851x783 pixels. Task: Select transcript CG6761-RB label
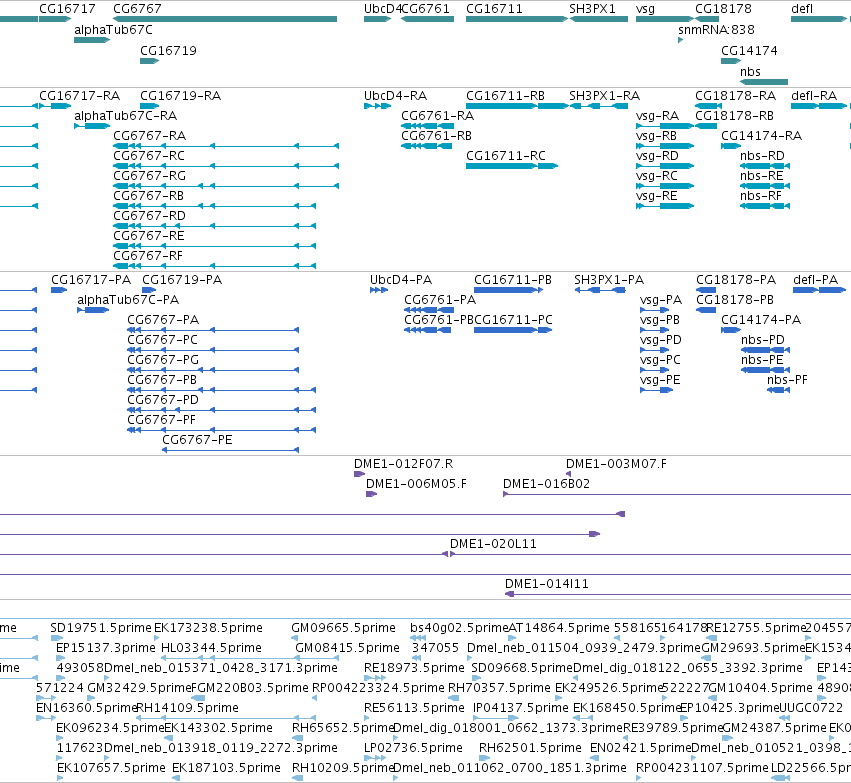(x=437, y=136)
